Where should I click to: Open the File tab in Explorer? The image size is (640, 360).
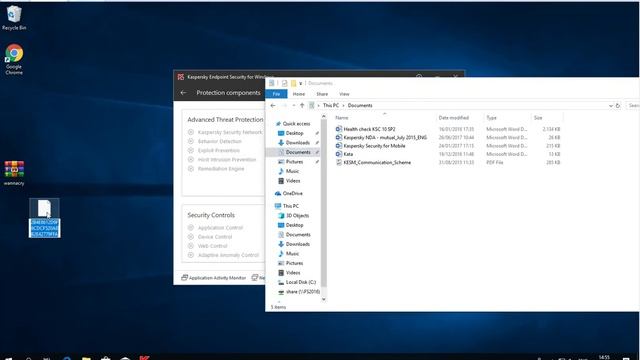[x=276, y=94]
